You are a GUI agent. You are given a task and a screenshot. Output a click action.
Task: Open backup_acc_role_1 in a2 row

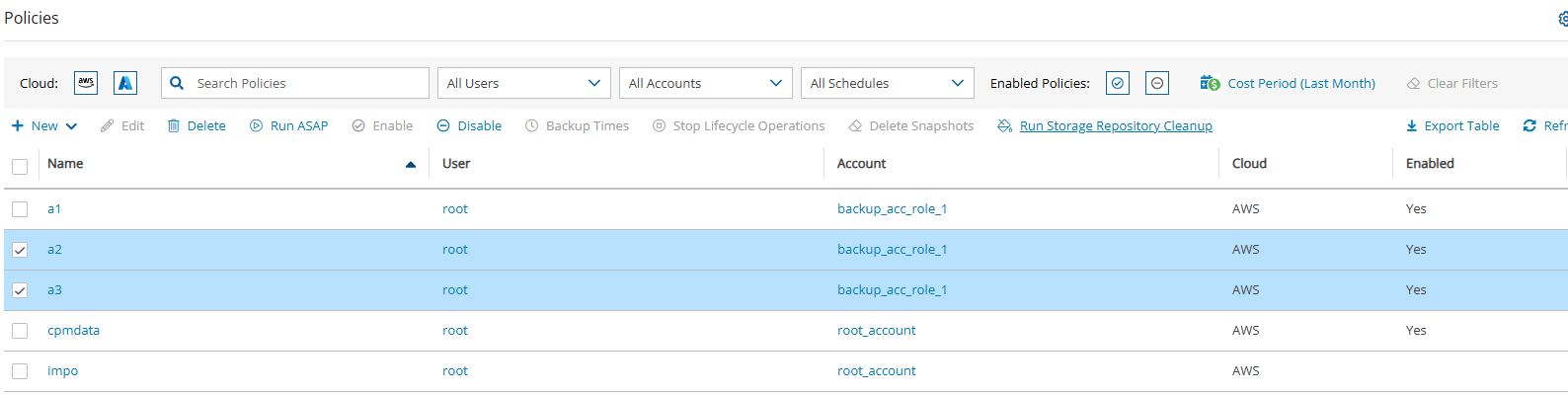pyautogui.click(x=893, y=250)
